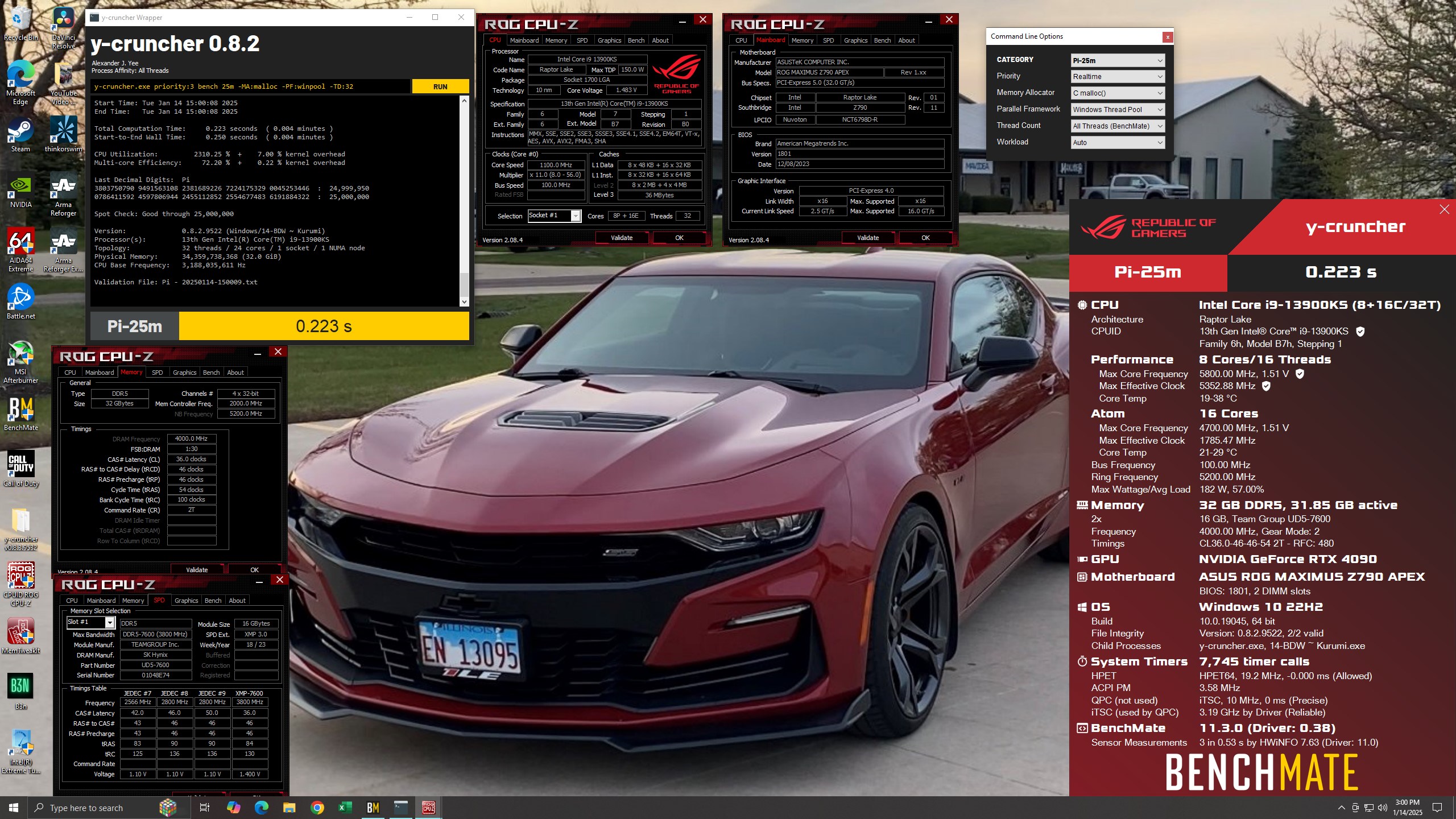
Task: Open the thinkorswim desktop icon
Action: pos(63,134)
